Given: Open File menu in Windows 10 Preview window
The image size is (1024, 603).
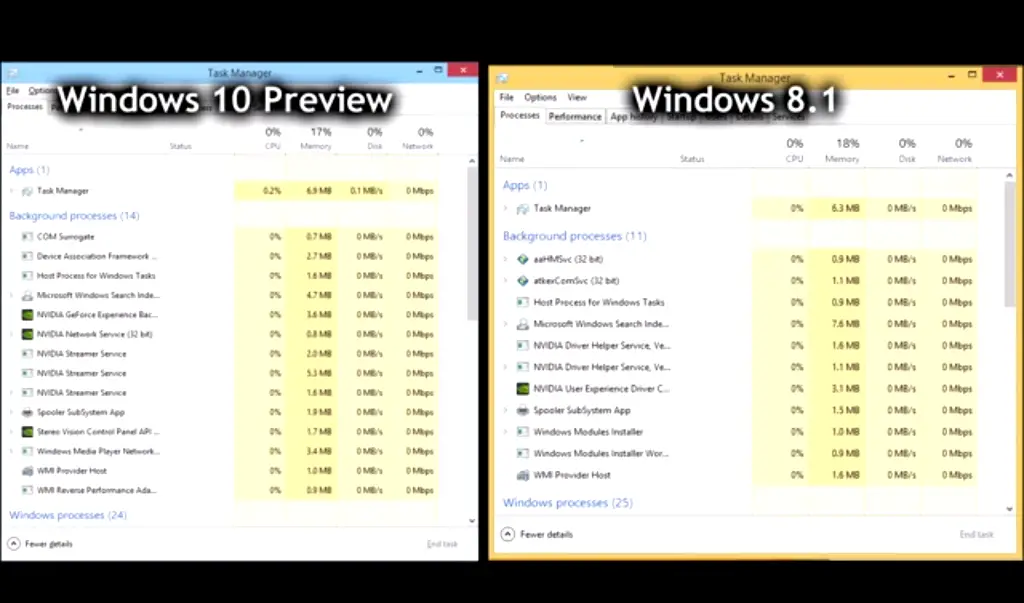Looking at the screenshot, I should tap(13, 91).
